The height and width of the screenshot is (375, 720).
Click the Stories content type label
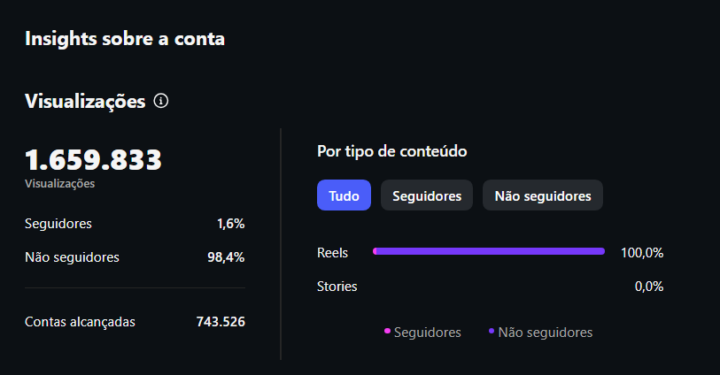337,286
